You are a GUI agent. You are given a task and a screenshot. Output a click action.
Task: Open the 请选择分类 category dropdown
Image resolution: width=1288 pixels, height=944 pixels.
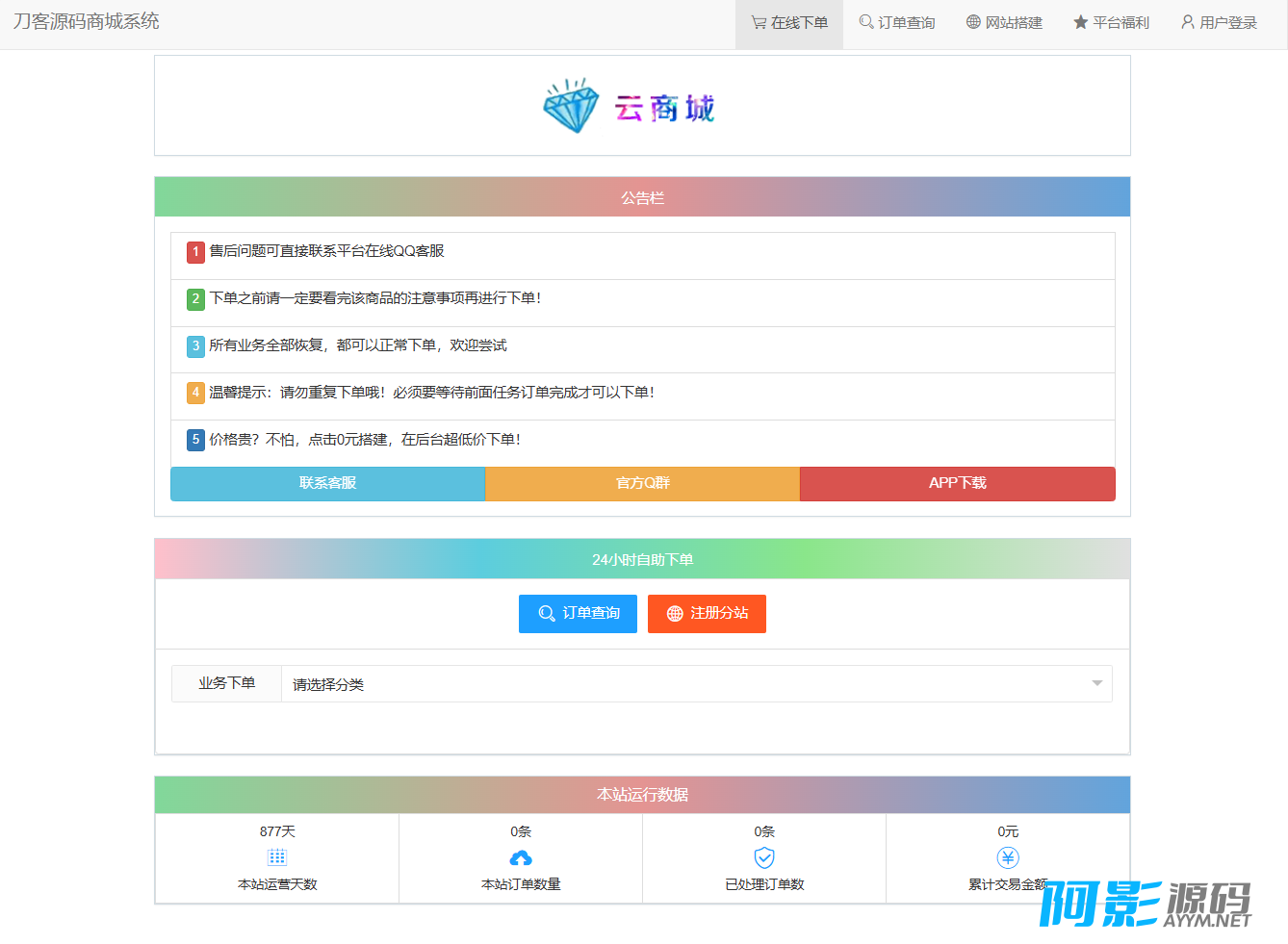[683, 684]
